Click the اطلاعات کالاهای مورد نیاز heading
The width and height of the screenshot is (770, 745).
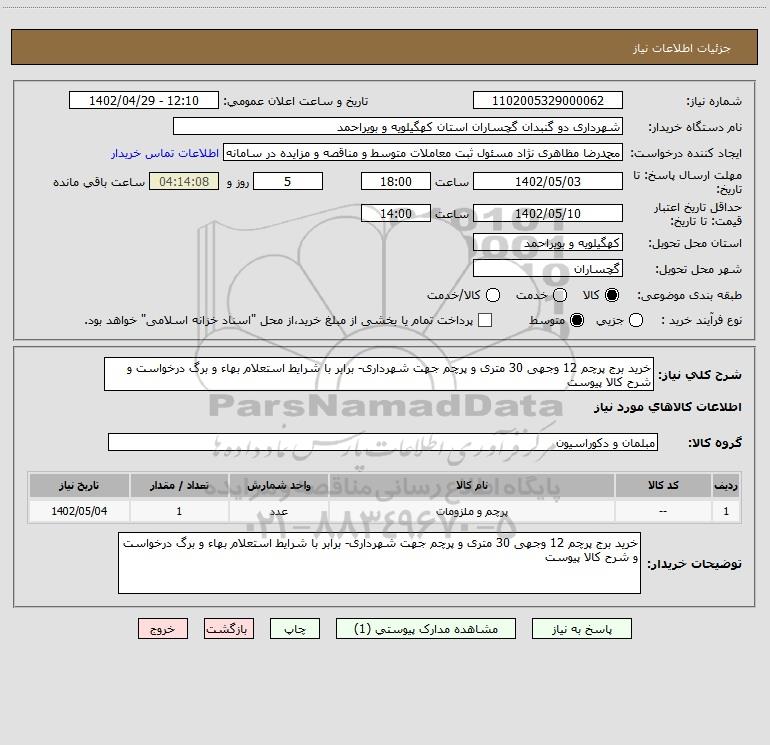coord(668,407)
